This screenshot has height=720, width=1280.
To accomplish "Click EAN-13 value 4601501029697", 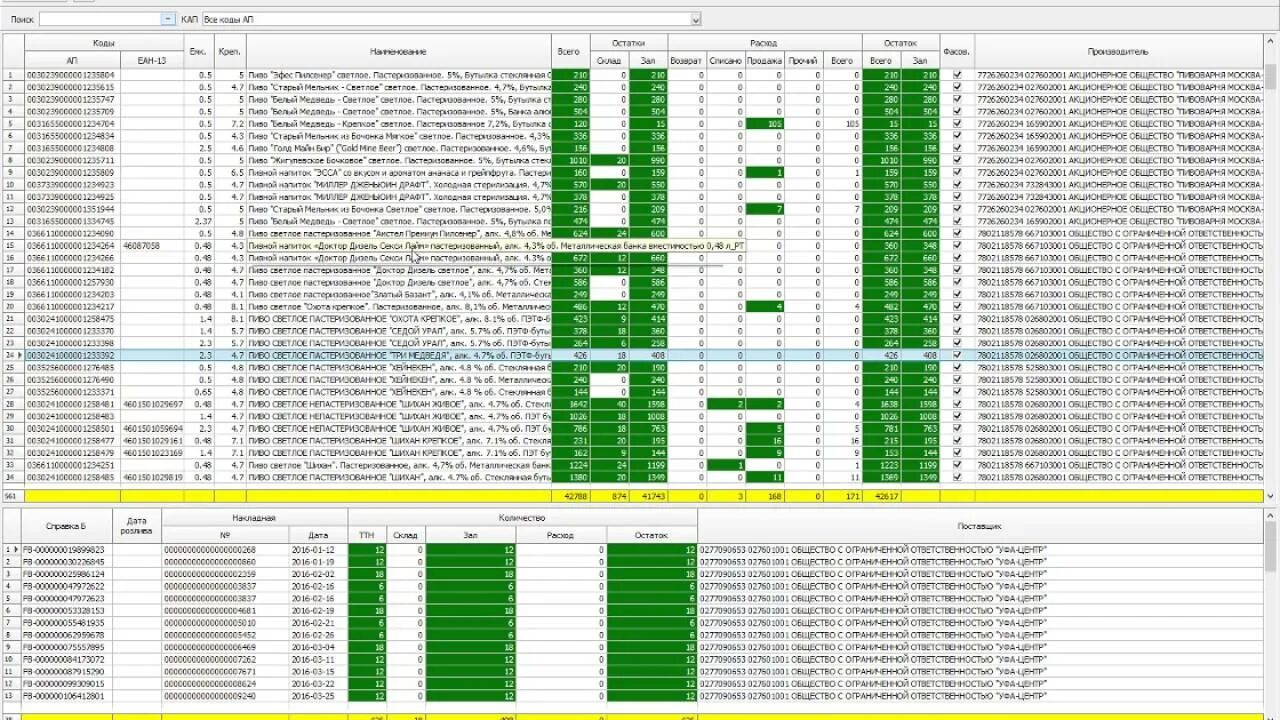I will point(153,404).
